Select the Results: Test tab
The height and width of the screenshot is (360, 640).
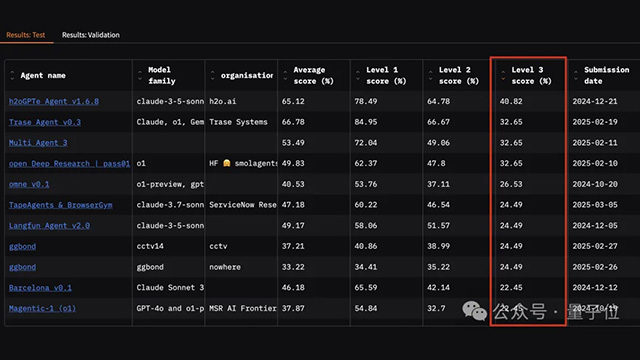click(26, 35)
